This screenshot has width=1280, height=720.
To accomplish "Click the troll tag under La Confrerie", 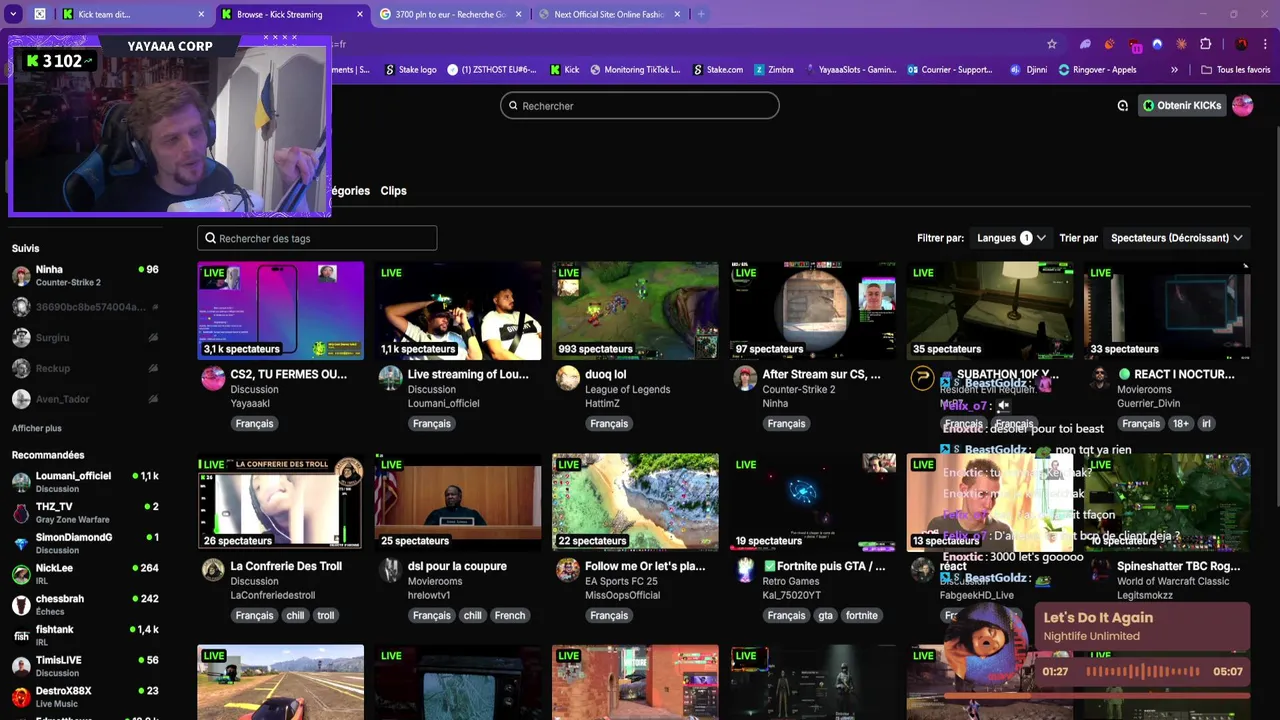I will pyautogui.click(x=326, y=615).
